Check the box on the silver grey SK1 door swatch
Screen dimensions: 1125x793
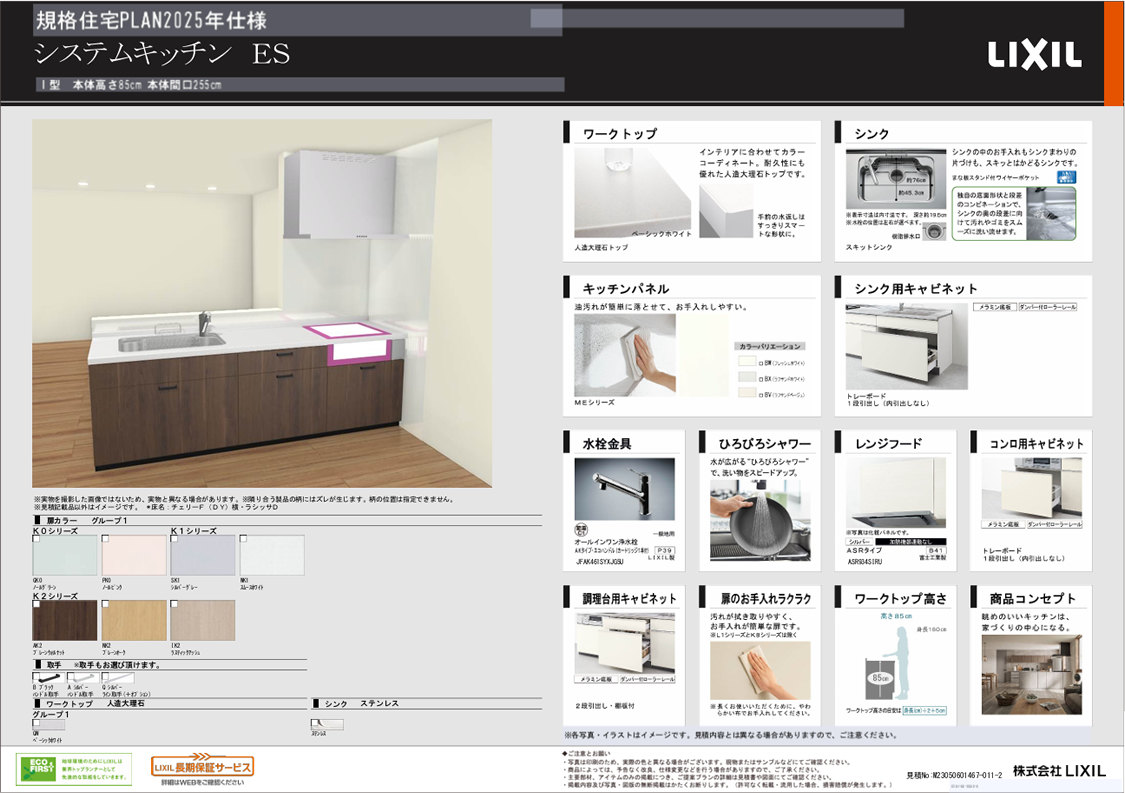pyautogui.click(x=176, y=539)
